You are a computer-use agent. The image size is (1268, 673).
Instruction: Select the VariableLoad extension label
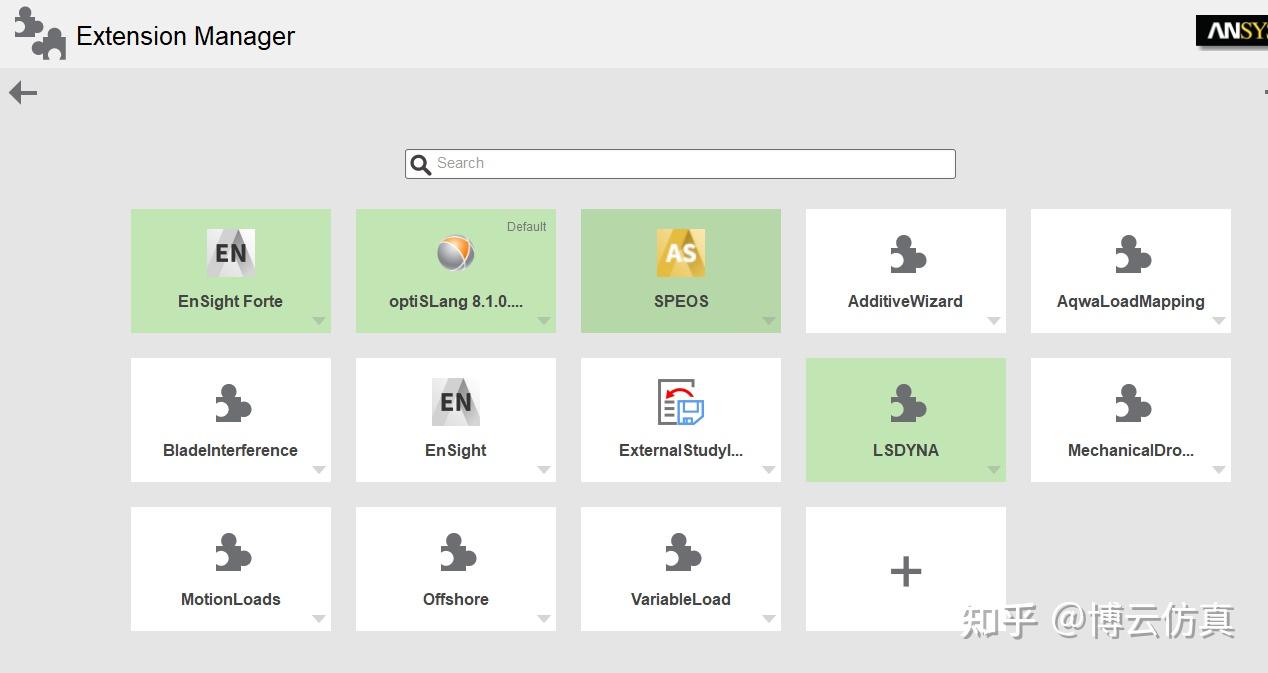pyautogui.click(x=681, y=599)
